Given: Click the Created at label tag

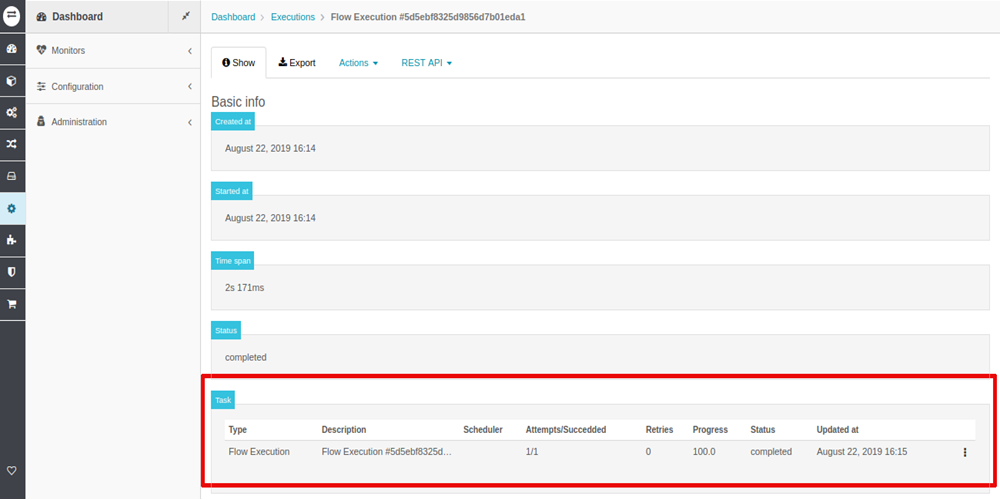Looking at the screenshot, I should pos(233,121).
